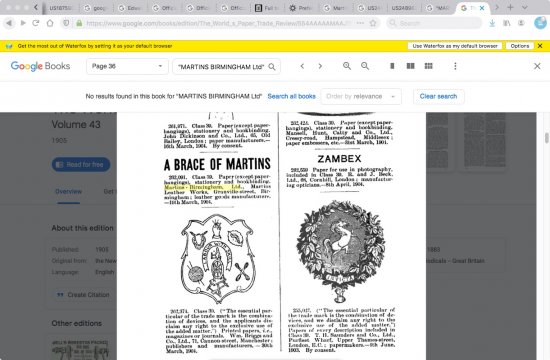Go to the next page arrow
Image resolution: width=550 pixels, height=360 pixels.
click(320, 66)
